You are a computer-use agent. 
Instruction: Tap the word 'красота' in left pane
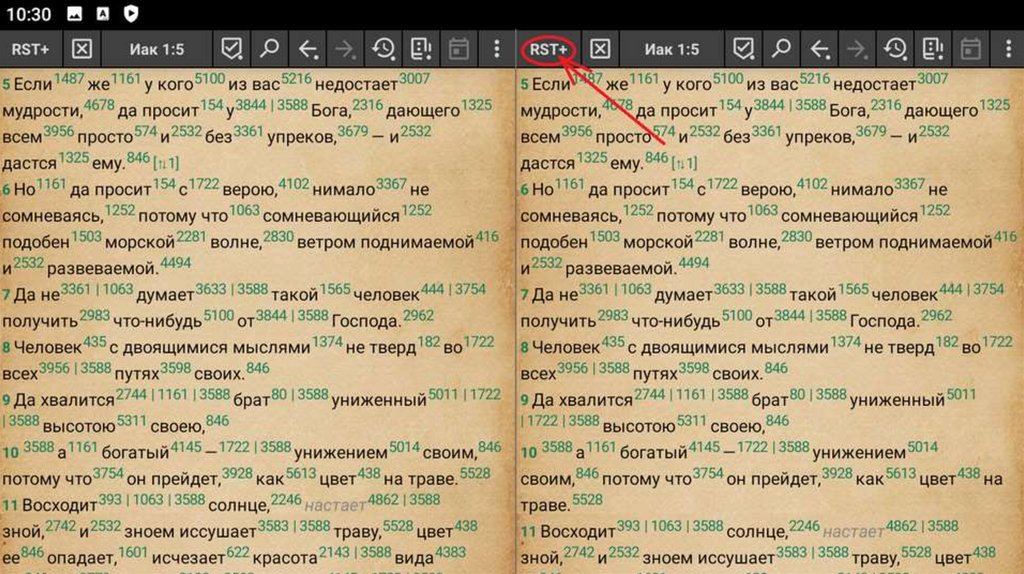click(x=285, y=558)
